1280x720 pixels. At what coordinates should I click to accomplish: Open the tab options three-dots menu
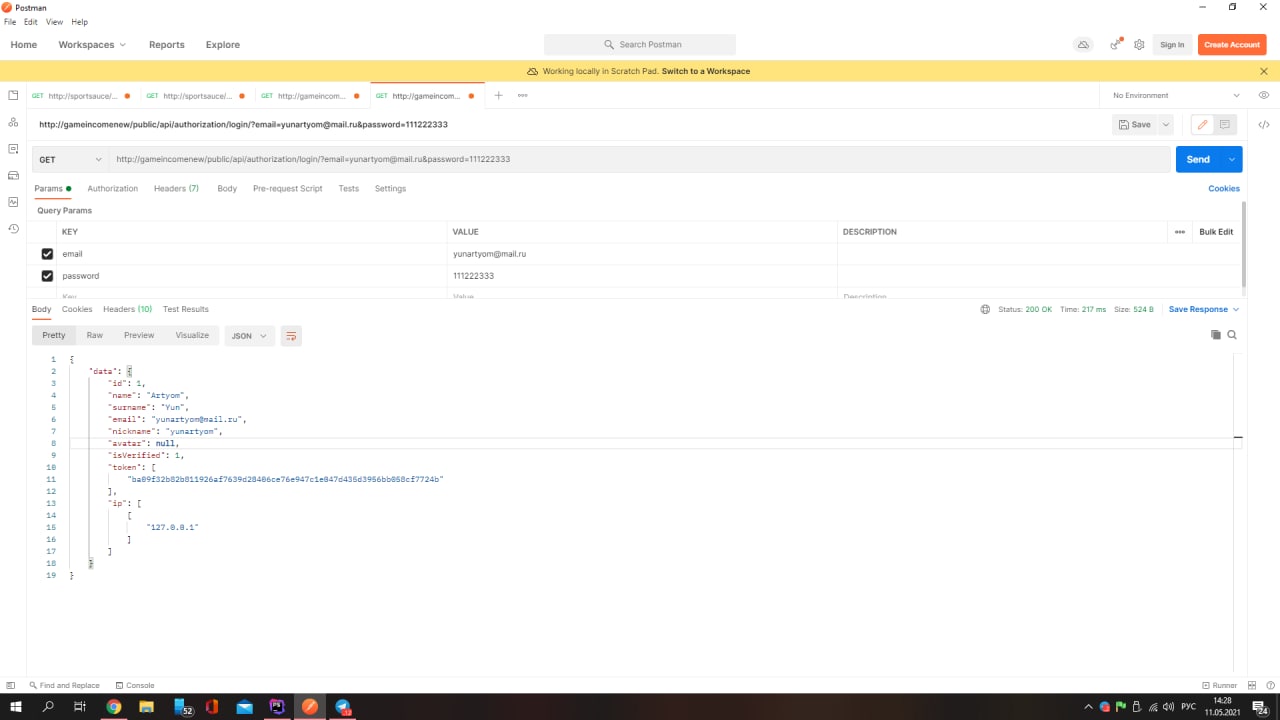point(522,95)
